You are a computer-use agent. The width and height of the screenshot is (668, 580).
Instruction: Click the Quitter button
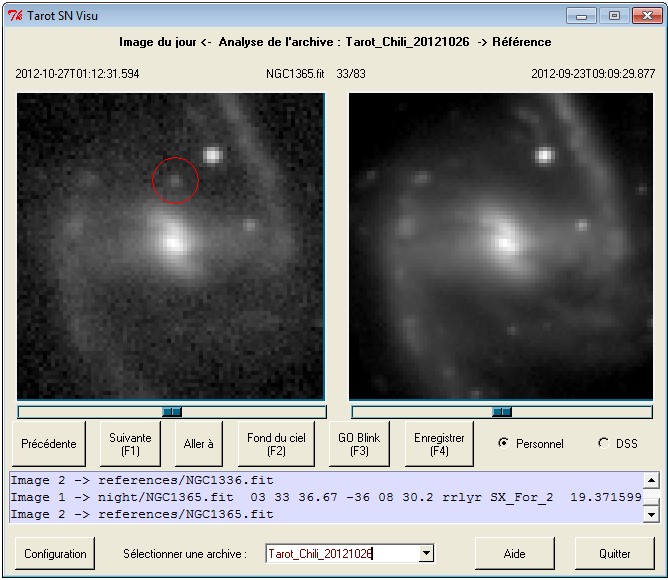pos(614,553)
